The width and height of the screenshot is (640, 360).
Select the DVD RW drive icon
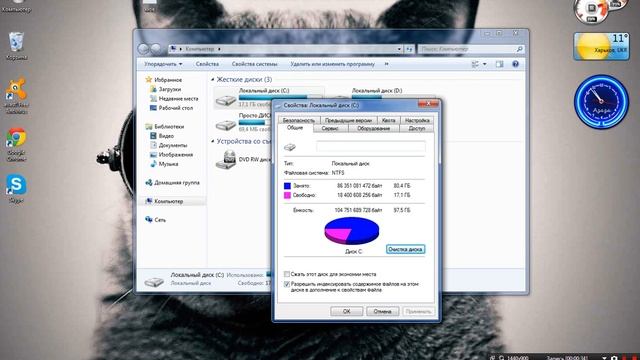tap(226, 159)
